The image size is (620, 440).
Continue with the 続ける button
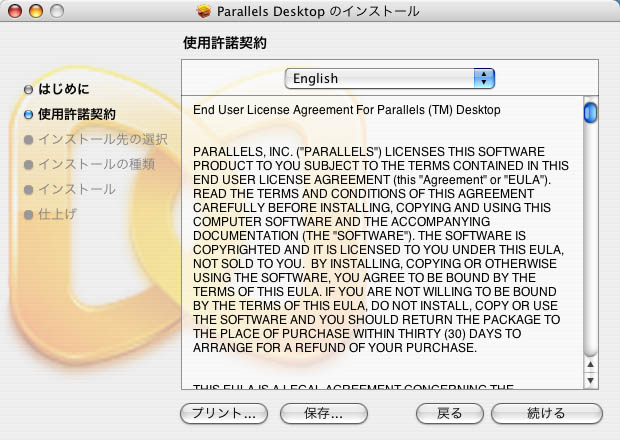coord(546,413)
